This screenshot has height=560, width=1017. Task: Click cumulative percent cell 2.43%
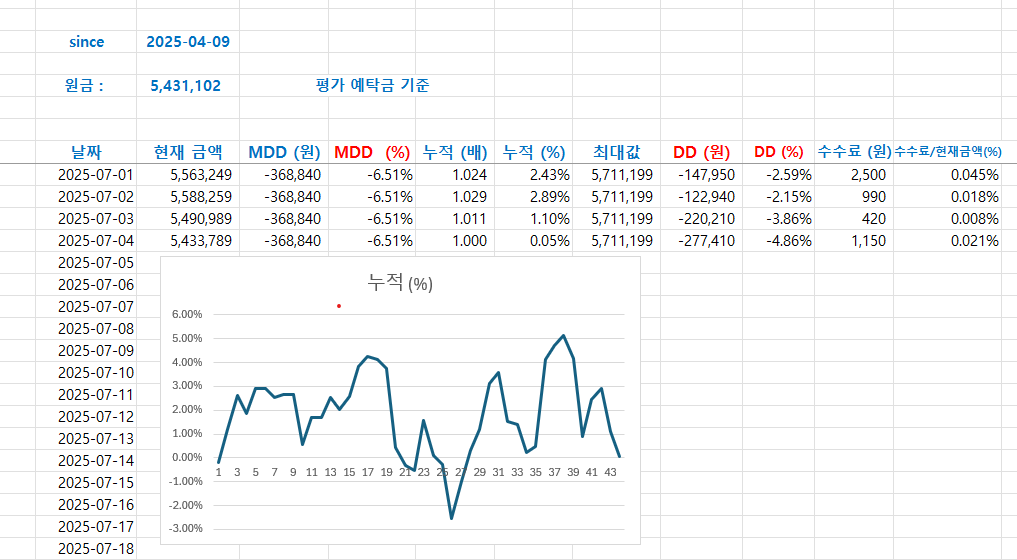click(534, 175)
